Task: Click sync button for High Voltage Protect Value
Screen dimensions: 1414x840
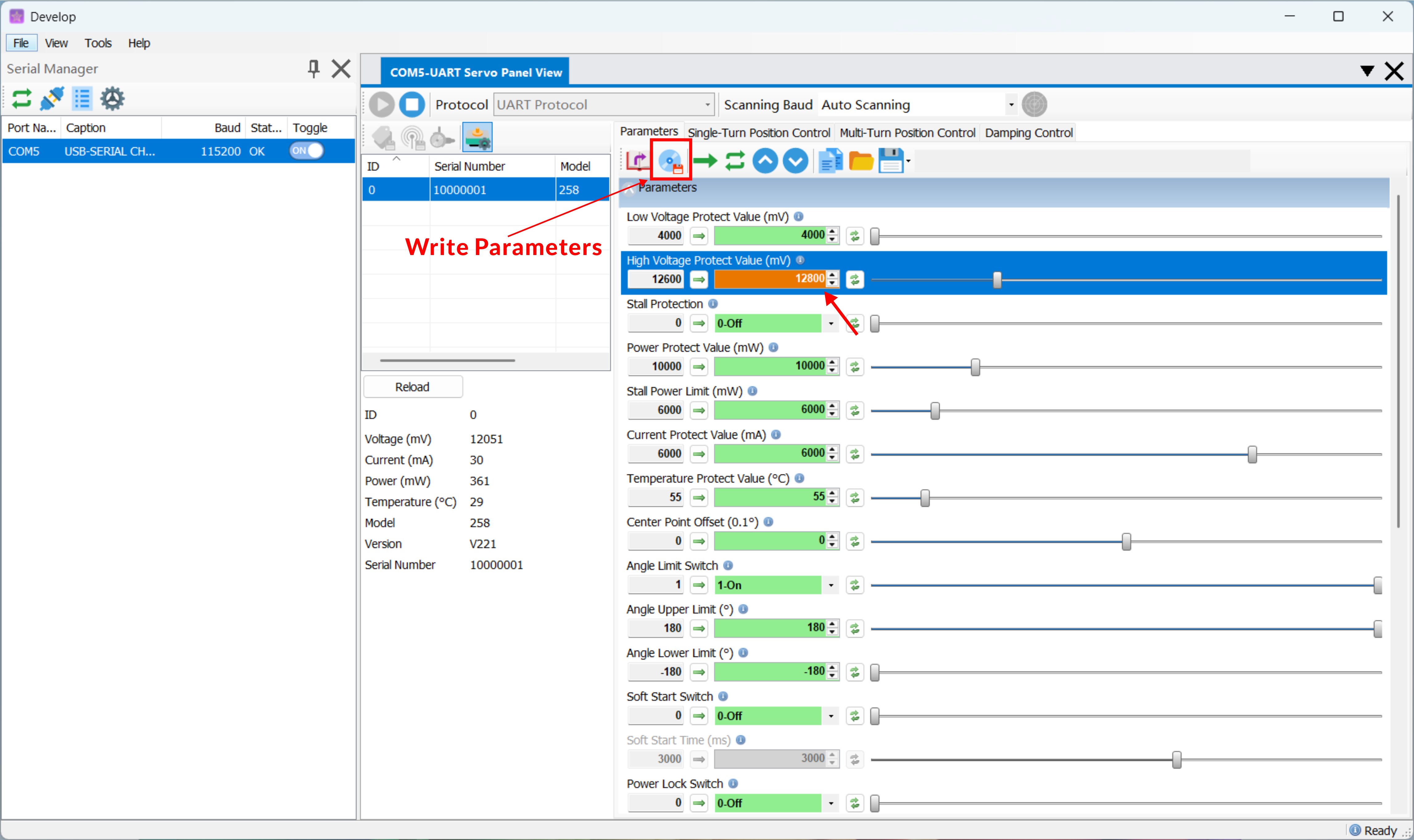Action: click(x=854, y=280)
